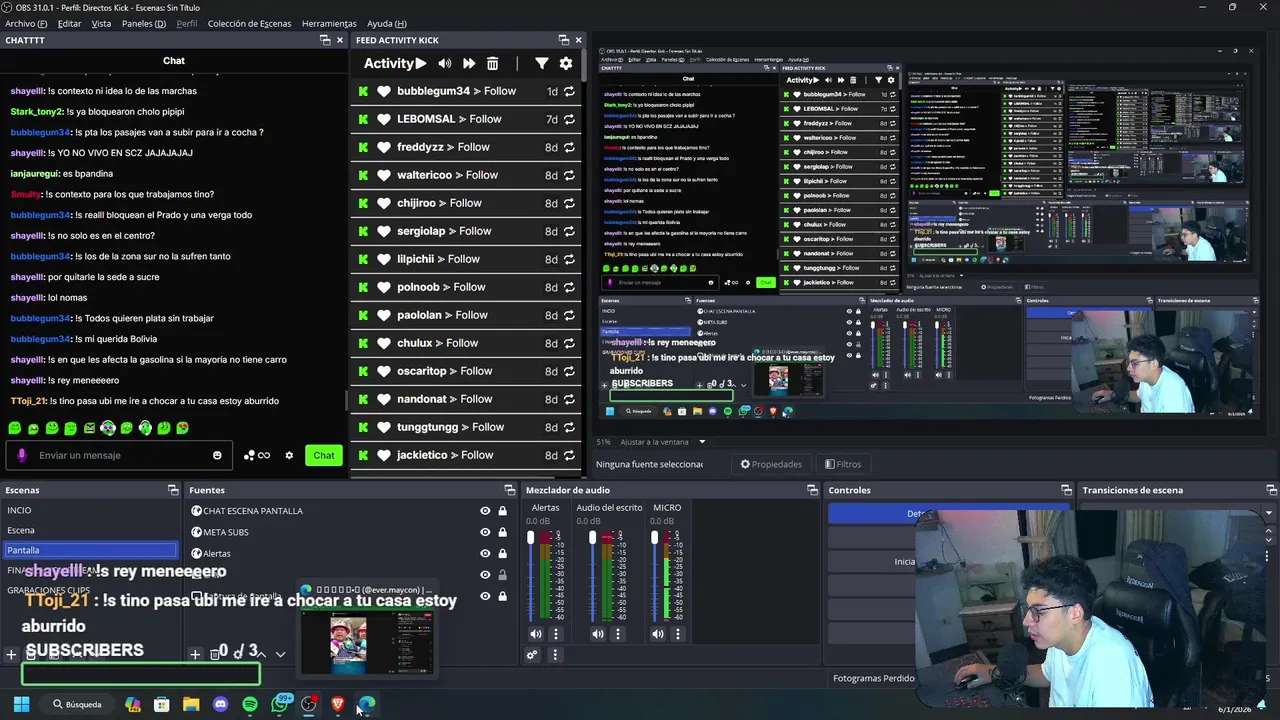This screenshot has height=720, width=1280.
Task: Skip forward in Activity feed
Action: coord(469,63)
